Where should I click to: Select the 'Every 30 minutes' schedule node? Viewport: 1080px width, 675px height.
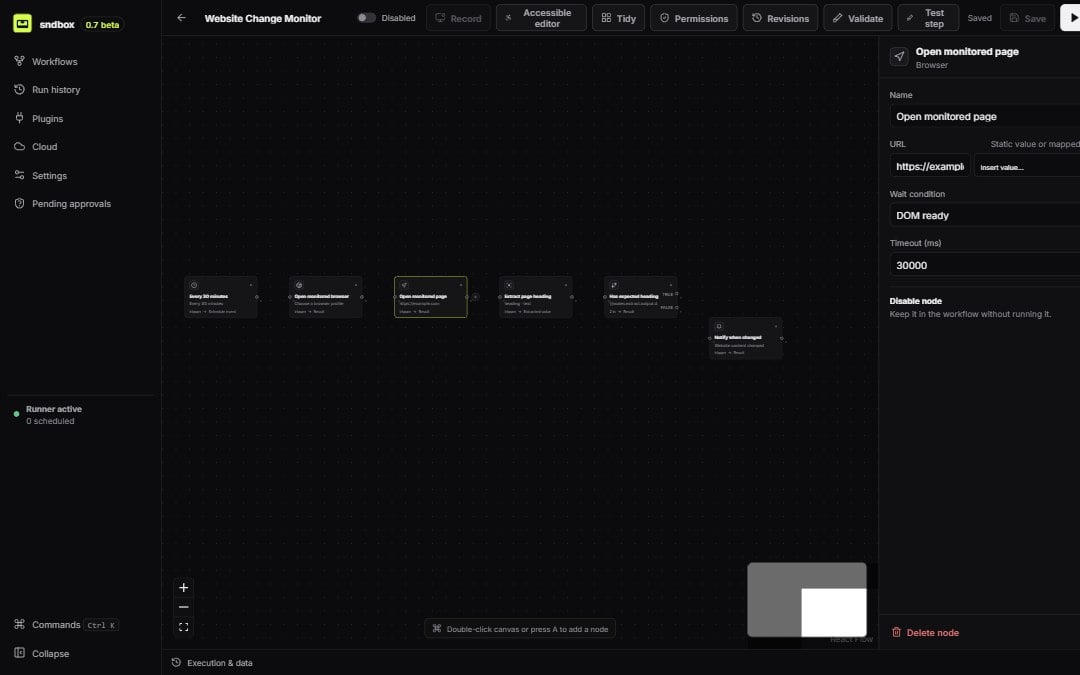coord(221,297)
